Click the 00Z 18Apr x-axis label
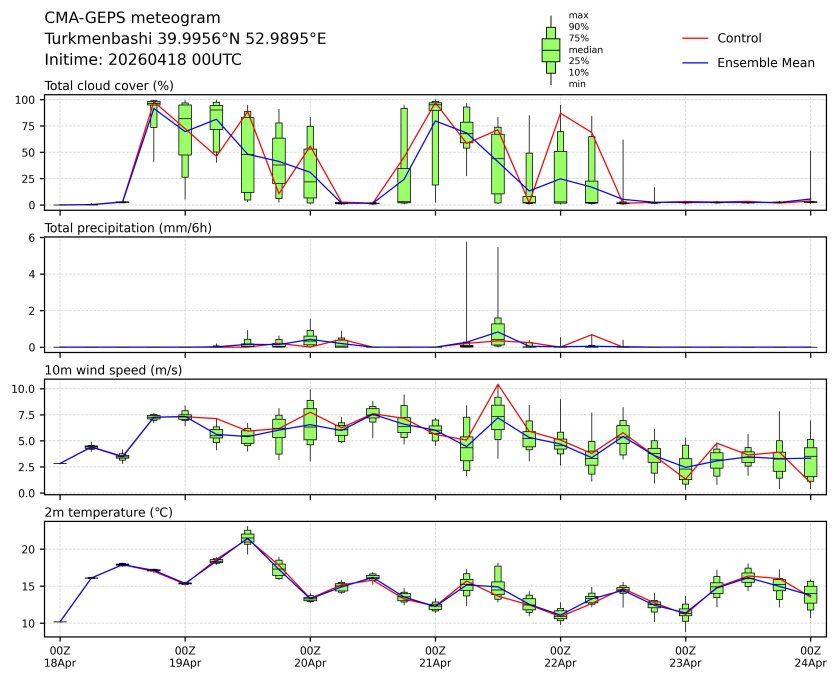 point(60,656)
